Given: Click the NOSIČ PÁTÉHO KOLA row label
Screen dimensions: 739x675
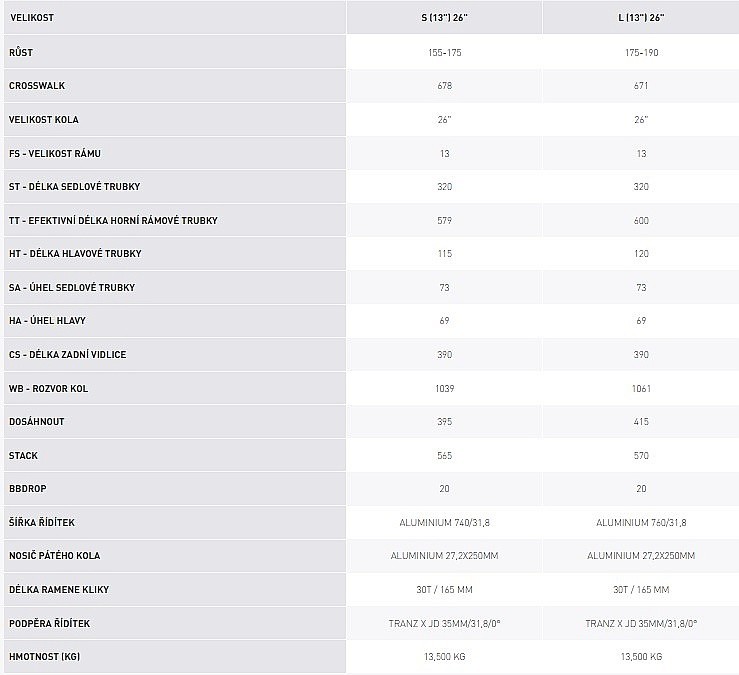Looking at the screenshot, I should [x=54, y=556].
